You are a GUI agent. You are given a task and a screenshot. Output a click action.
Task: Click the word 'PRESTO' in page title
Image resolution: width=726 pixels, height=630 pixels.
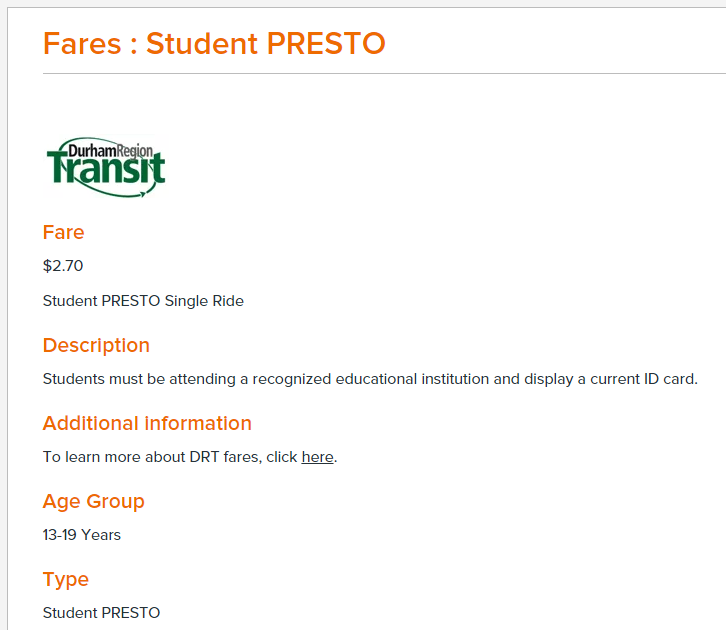click(x=326, y=44)
